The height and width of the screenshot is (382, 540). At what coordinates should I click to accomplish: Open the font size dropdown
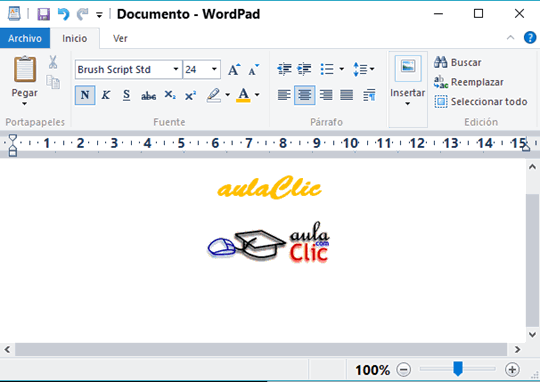[x=214, y=69]
